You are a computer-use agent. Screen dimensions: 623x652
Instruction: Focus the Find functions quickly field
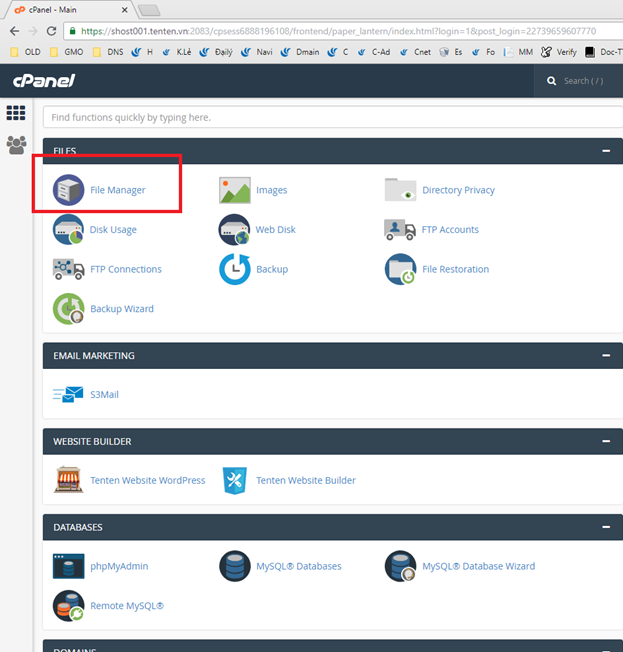click(333, 117)
